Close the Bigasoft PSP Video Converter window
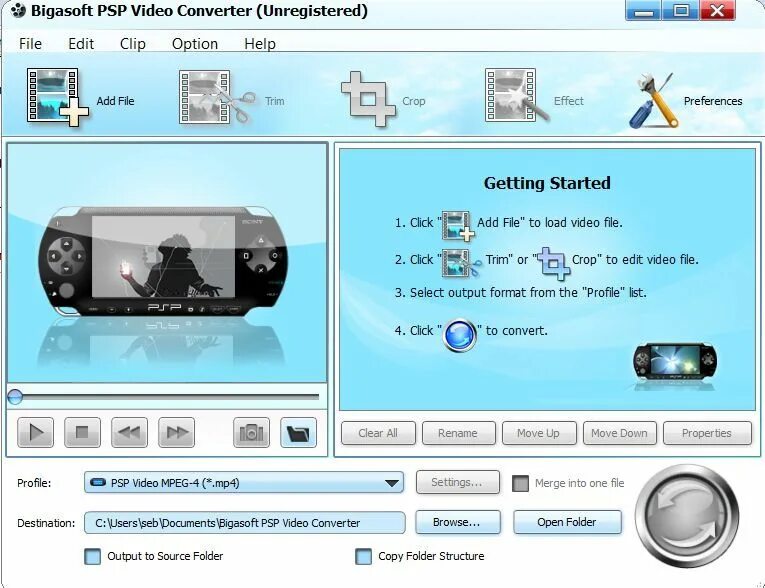The image size is (765, 588). tap(717, 10)
